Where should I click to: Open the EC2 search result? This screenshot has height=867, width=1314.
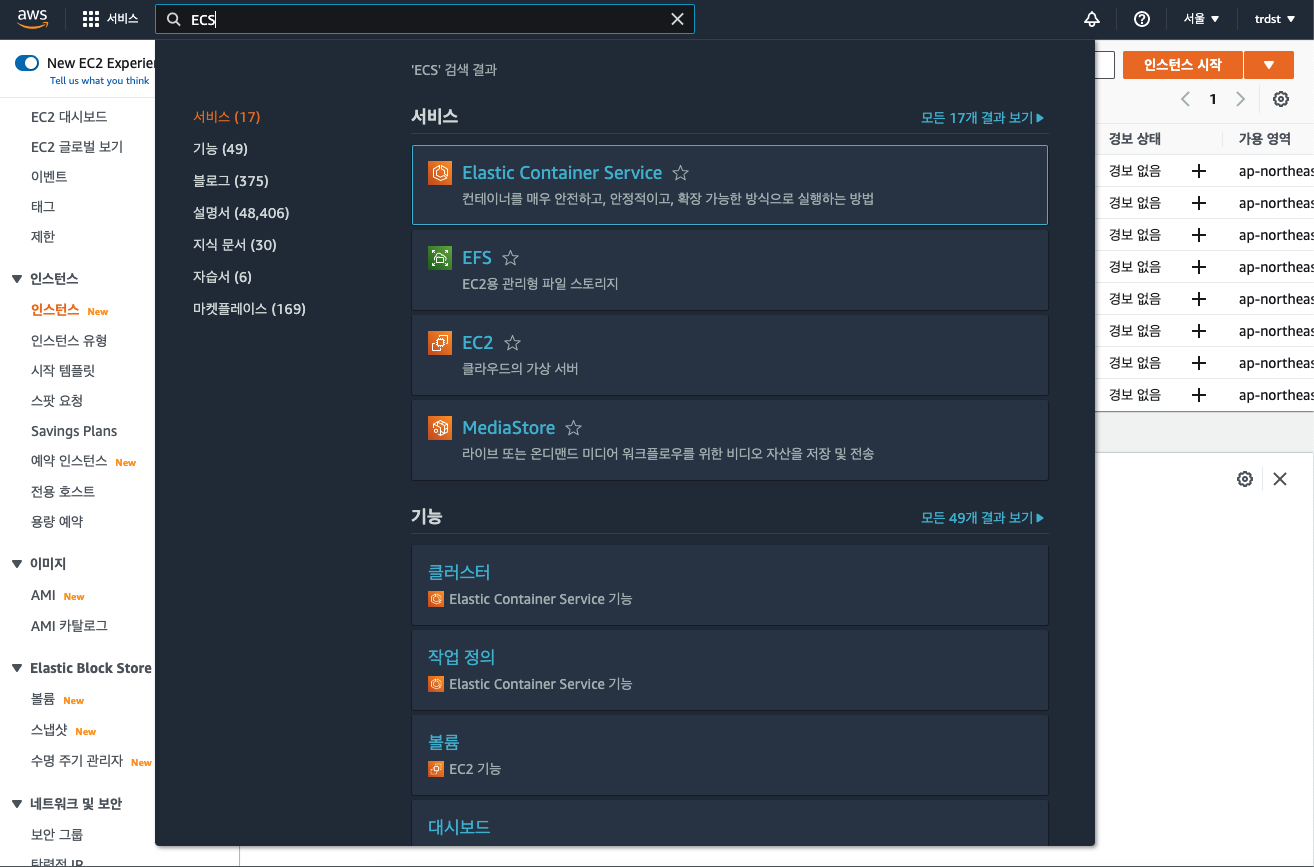tap(730, 355)
